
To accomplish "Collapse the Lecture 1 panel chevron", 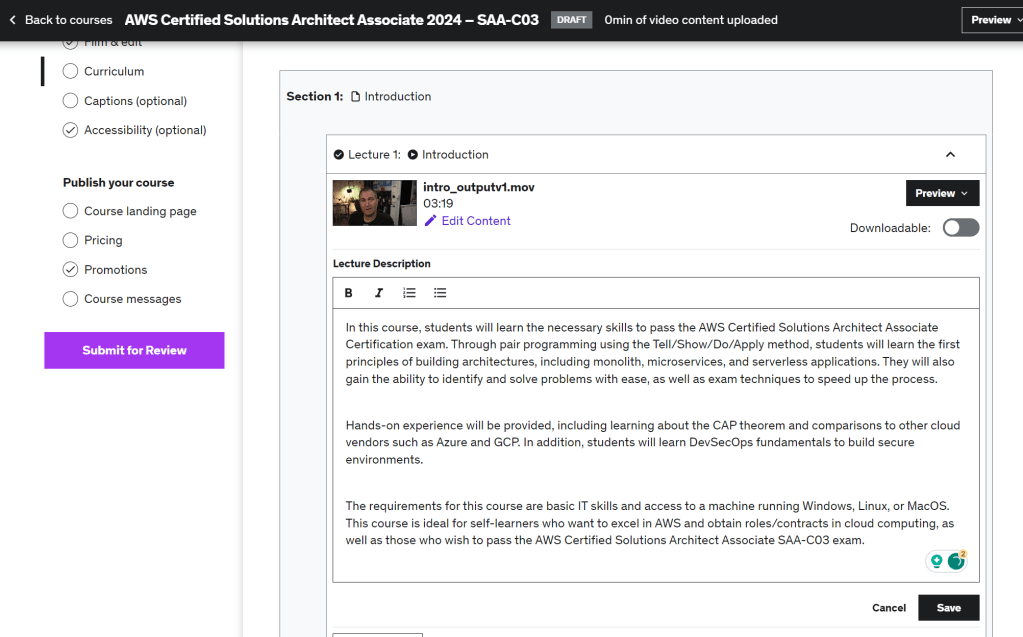I will tap(951, 155).
